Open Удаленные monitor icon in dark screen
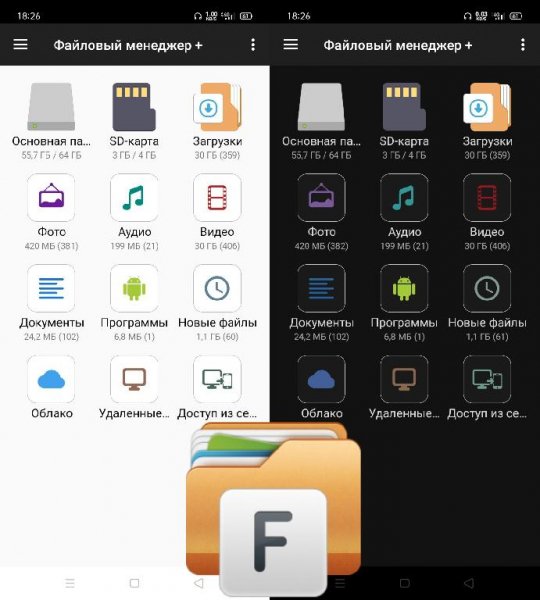 [x=404, y=379]
